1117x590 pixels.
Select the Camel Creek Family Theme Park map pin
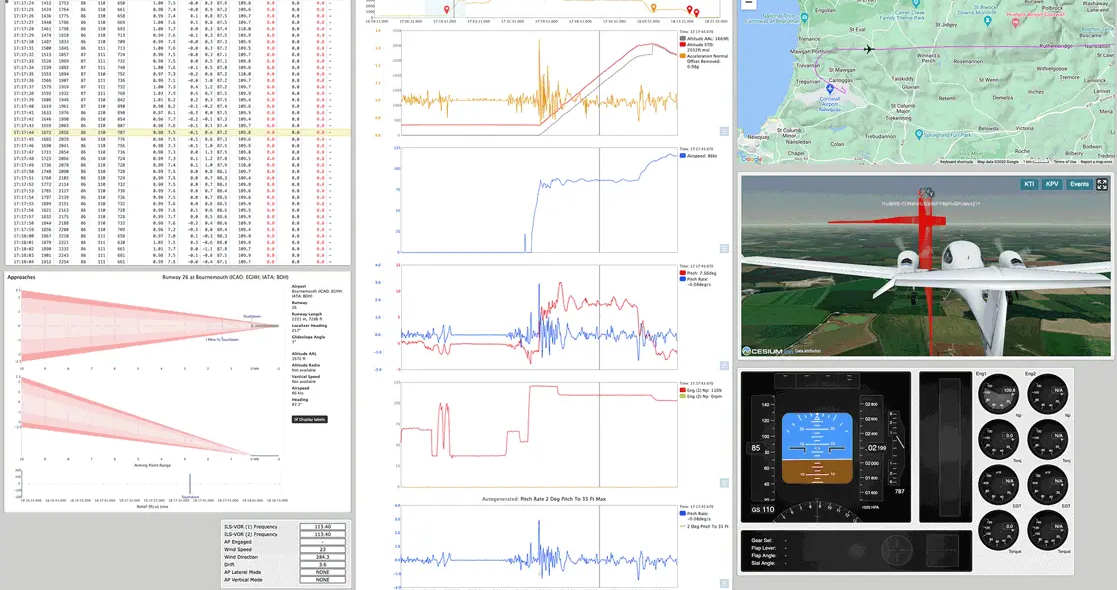(x=915, y=6)
